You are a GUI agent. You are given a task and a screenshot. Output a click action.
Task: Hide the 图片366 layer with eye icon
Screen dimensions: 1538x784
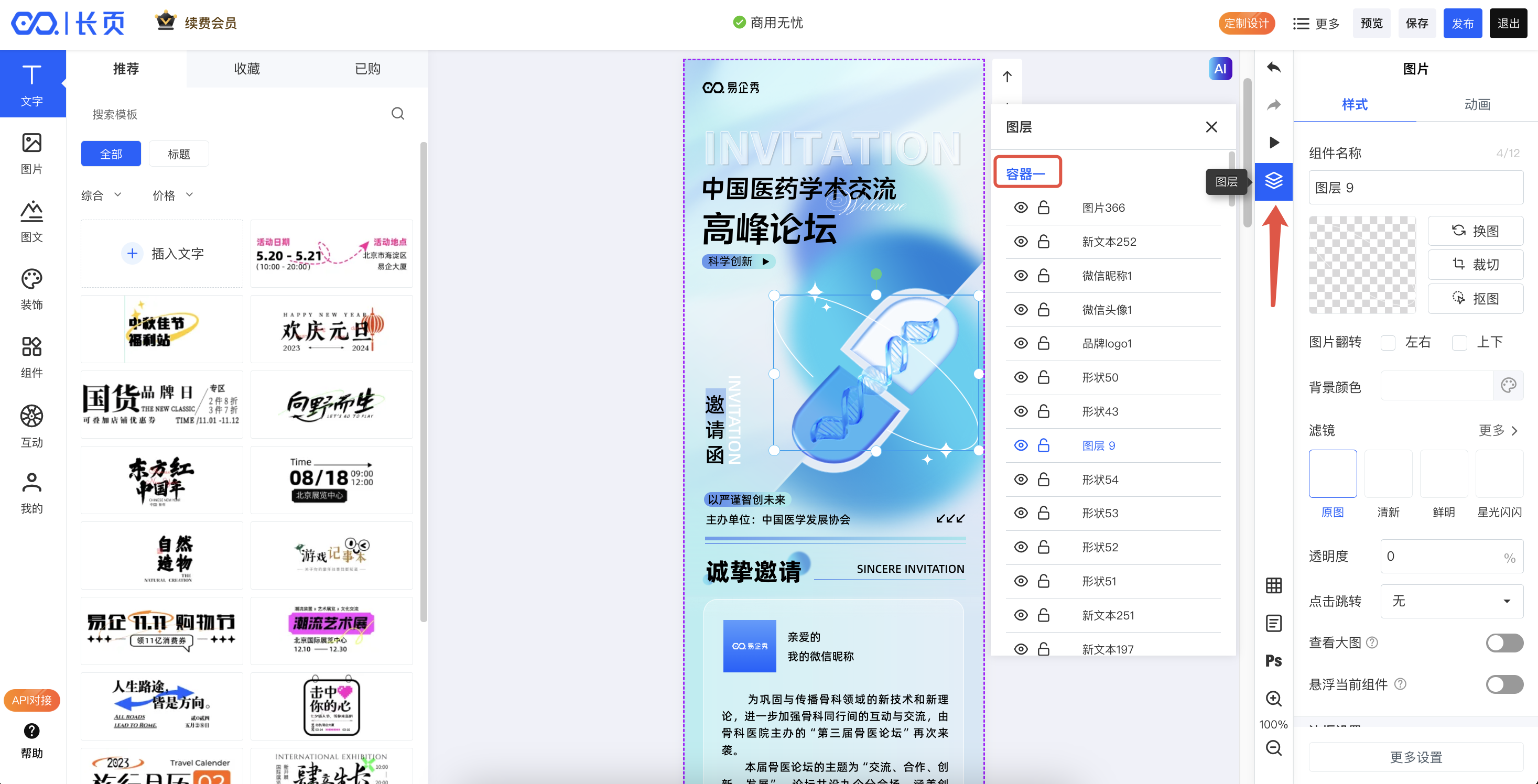[x=1021, y=207]
